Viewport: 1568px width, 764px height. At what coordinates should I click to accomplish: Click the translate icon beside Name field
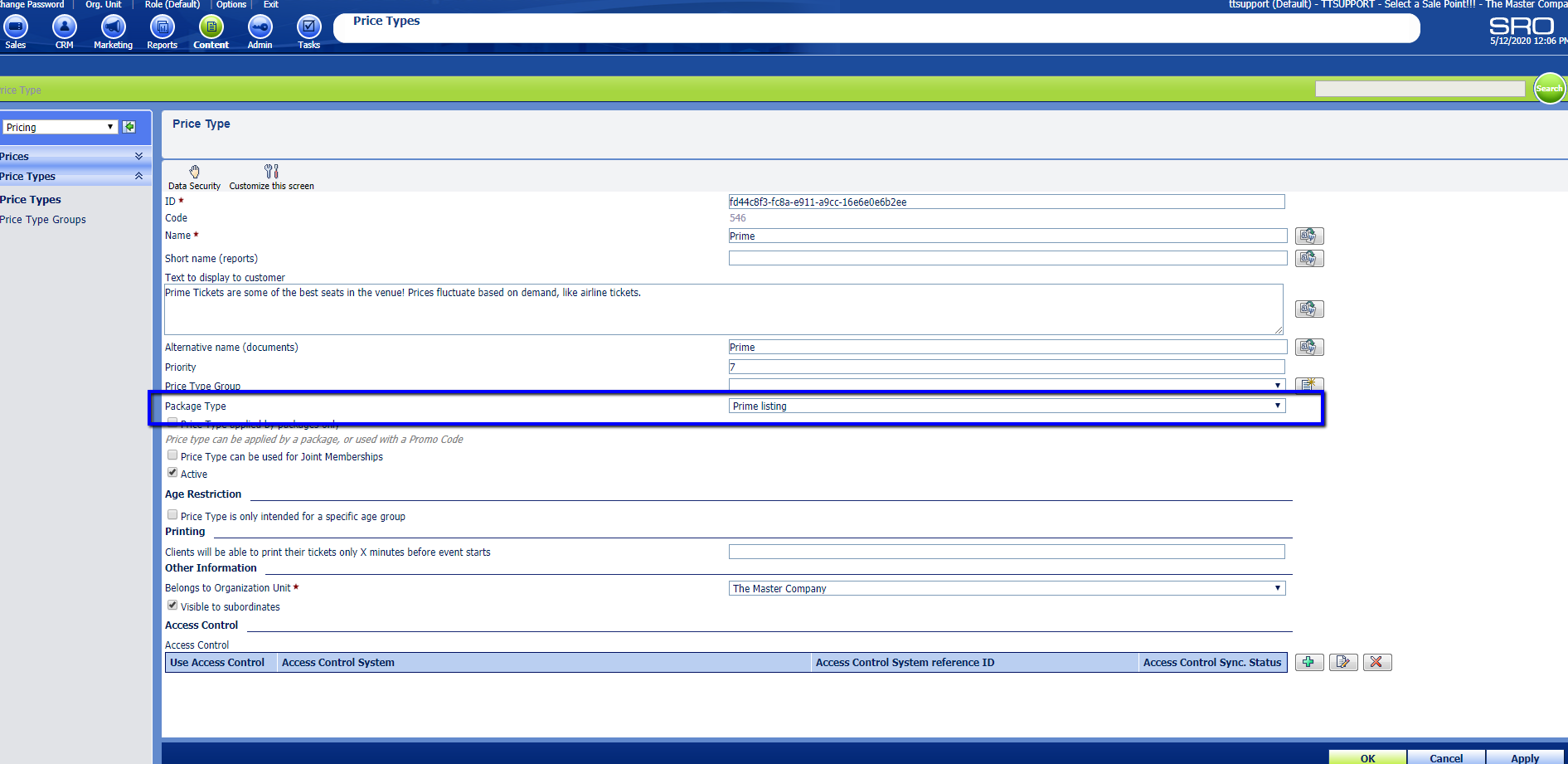1308,236
